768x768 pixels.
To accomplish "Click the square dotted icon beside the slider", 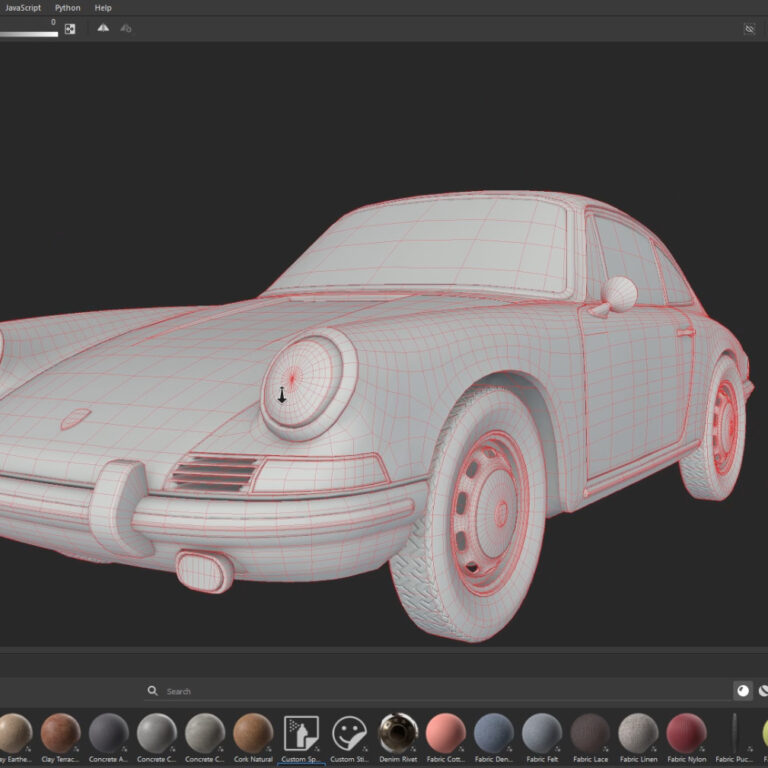I will [x=70, y=29].
